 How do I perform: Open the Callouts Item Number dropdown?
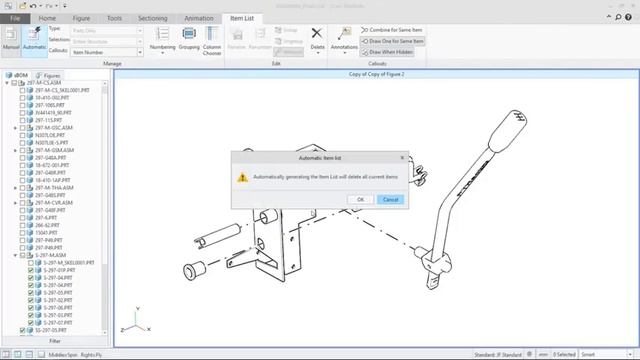click(x=140, y=52)
